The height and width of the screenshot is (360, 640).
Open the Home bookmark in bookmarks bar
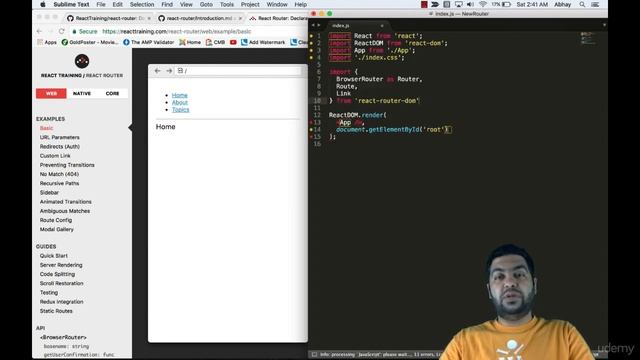[190, 42]
